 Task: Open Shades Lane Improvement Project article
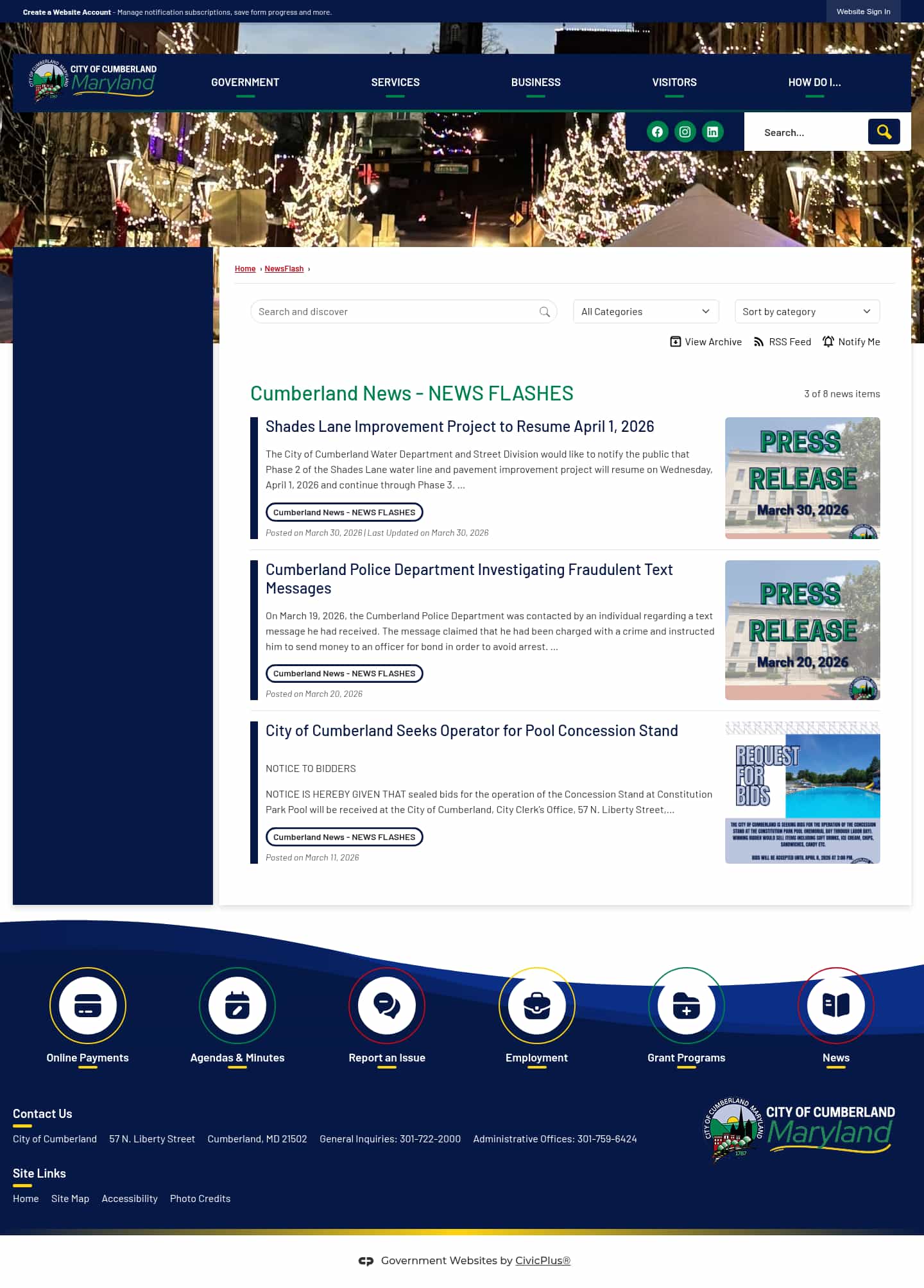[x=459, y=427]
